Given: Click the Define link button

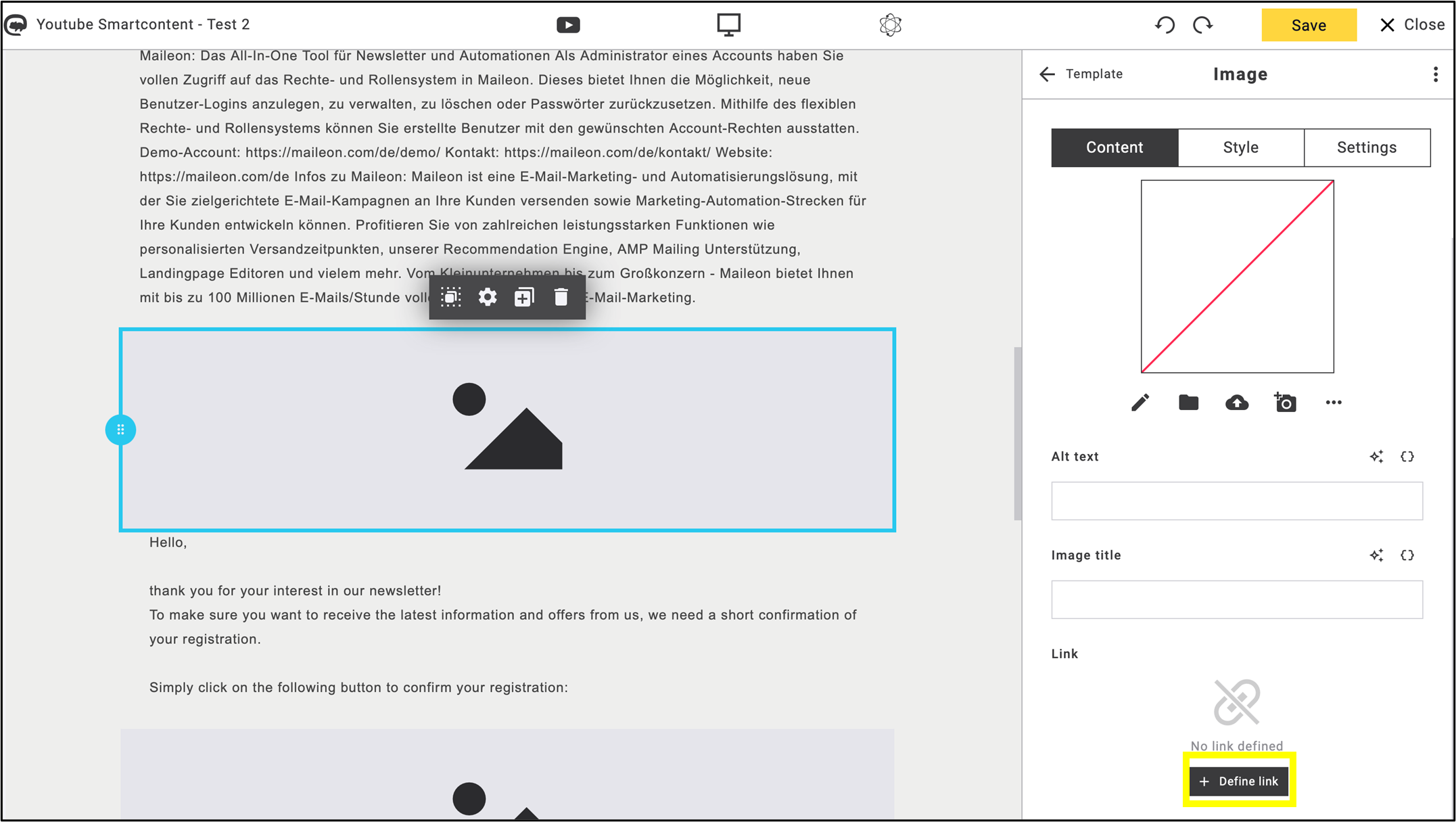Looking at the screenshot, I should tap(1239, 781).
